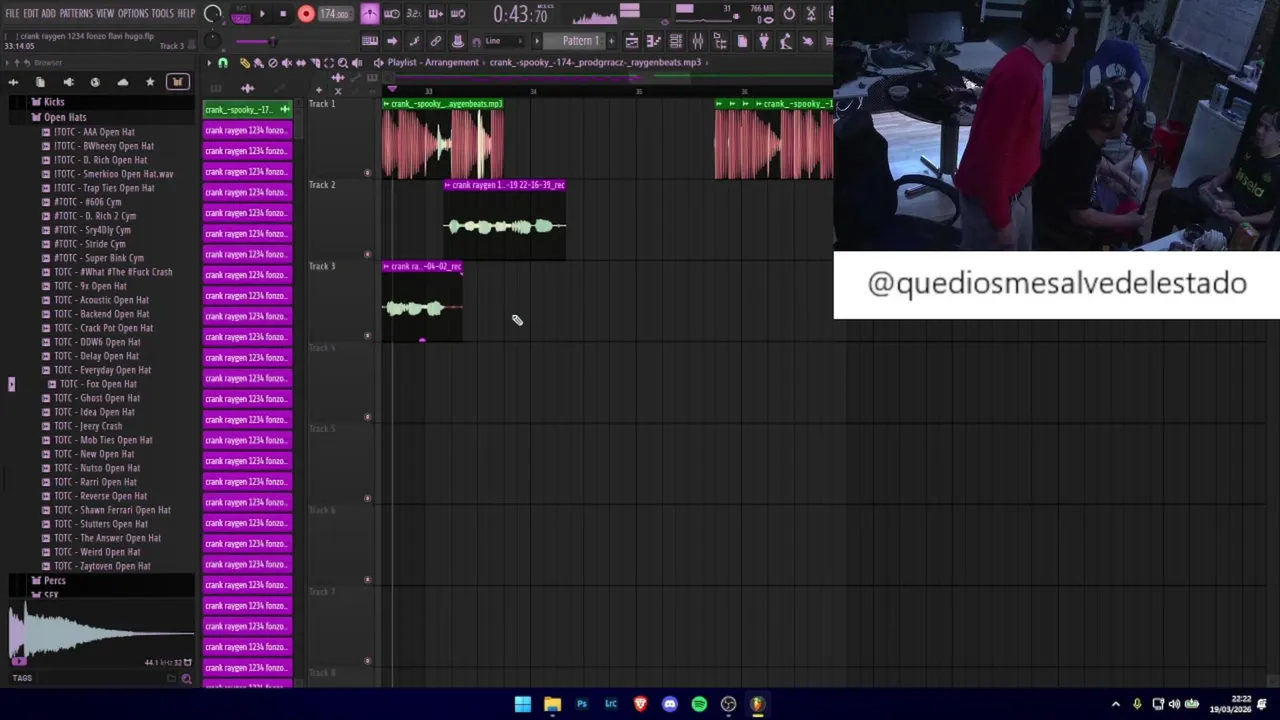This screenshot has height=720, width=1280.
Task: Click the tempo field showing 174
Action: (x=335, y=14)
